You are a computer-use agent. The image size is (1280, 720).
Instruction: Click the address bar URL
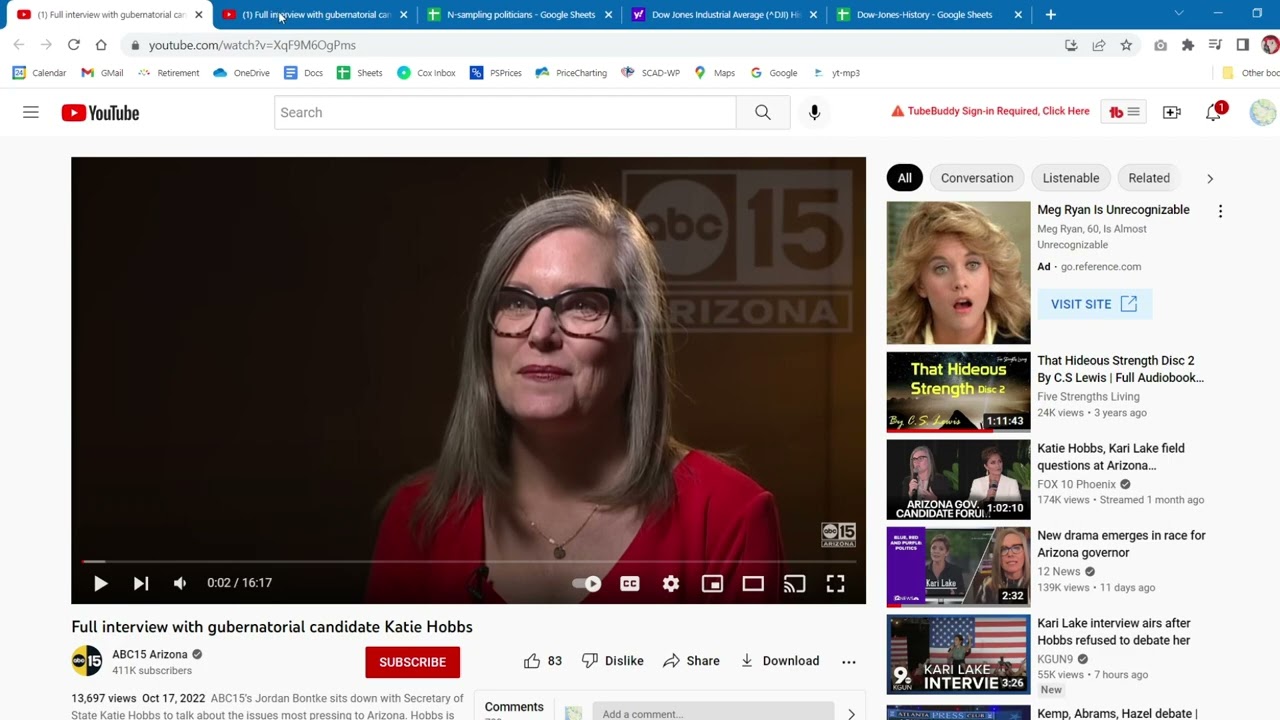click(252, 45)
